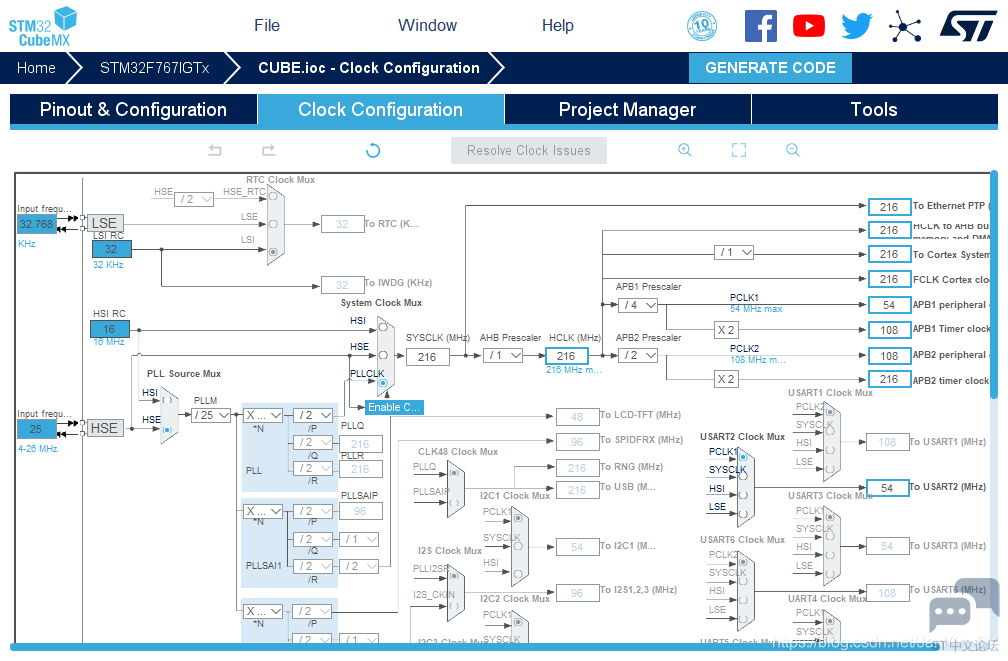Open the Twitter icon
Screen dimensions: 1008x661
click(857, 26)
